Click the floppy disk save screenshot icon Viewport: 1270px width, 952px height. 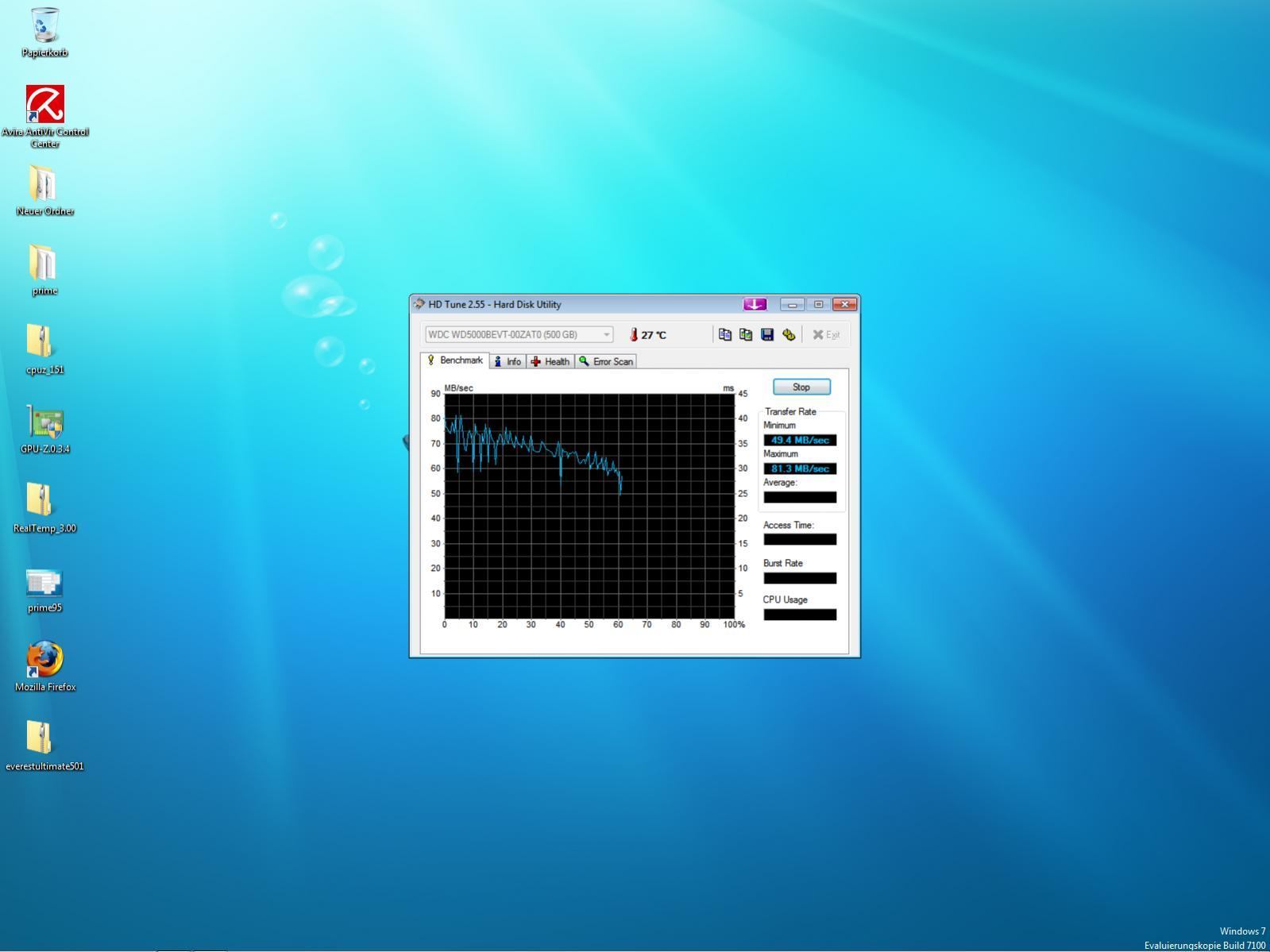pyautogui.click(x=767, y=335)
